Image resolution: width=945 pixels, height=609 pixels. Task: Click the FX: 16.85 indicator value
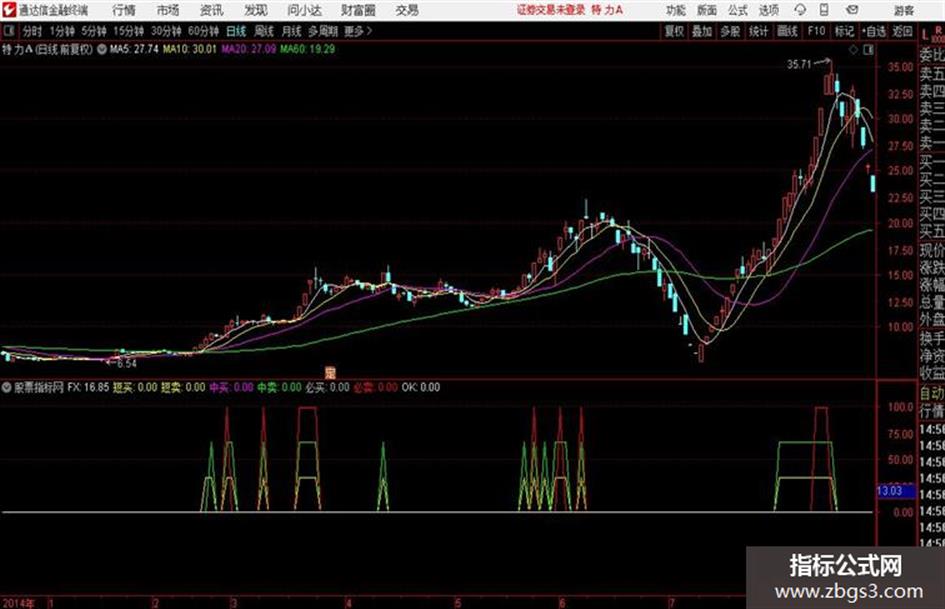(x=88, y=387)
